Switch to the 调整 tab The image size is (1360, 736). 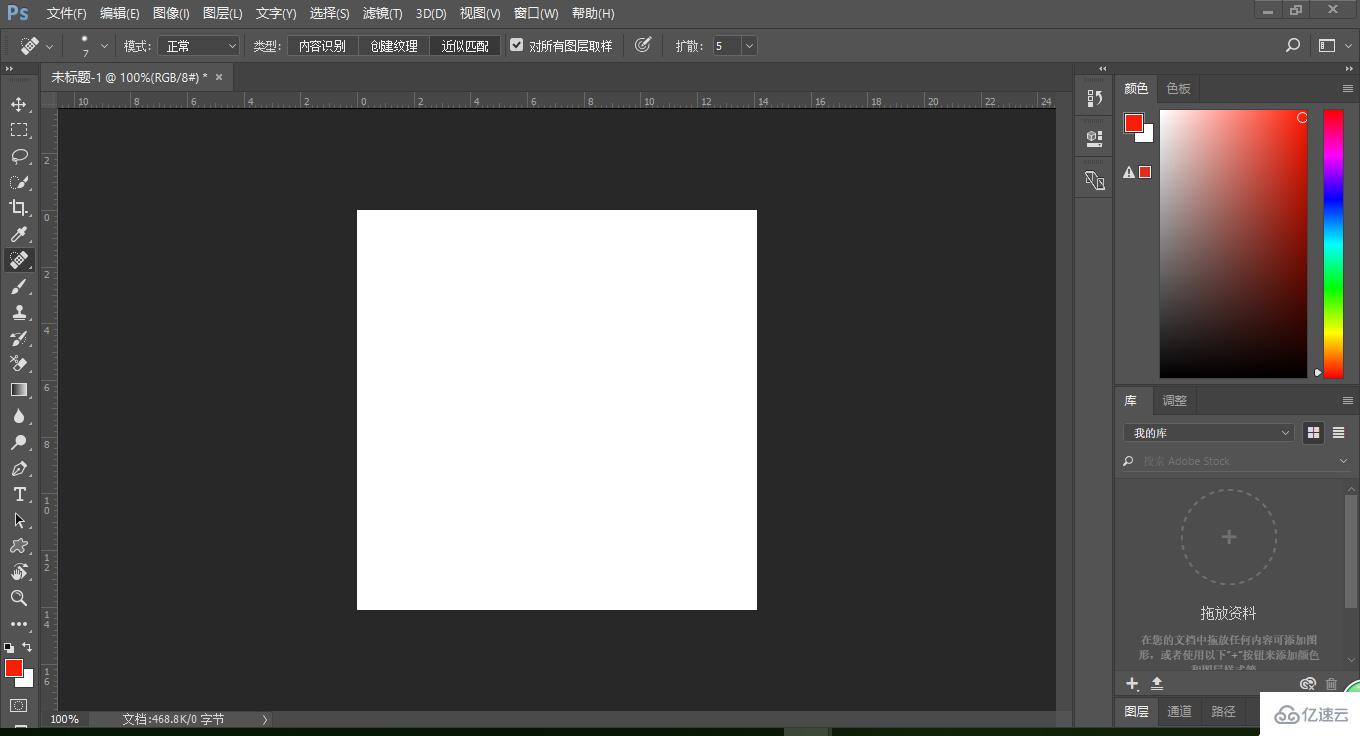pos(1174,401)
